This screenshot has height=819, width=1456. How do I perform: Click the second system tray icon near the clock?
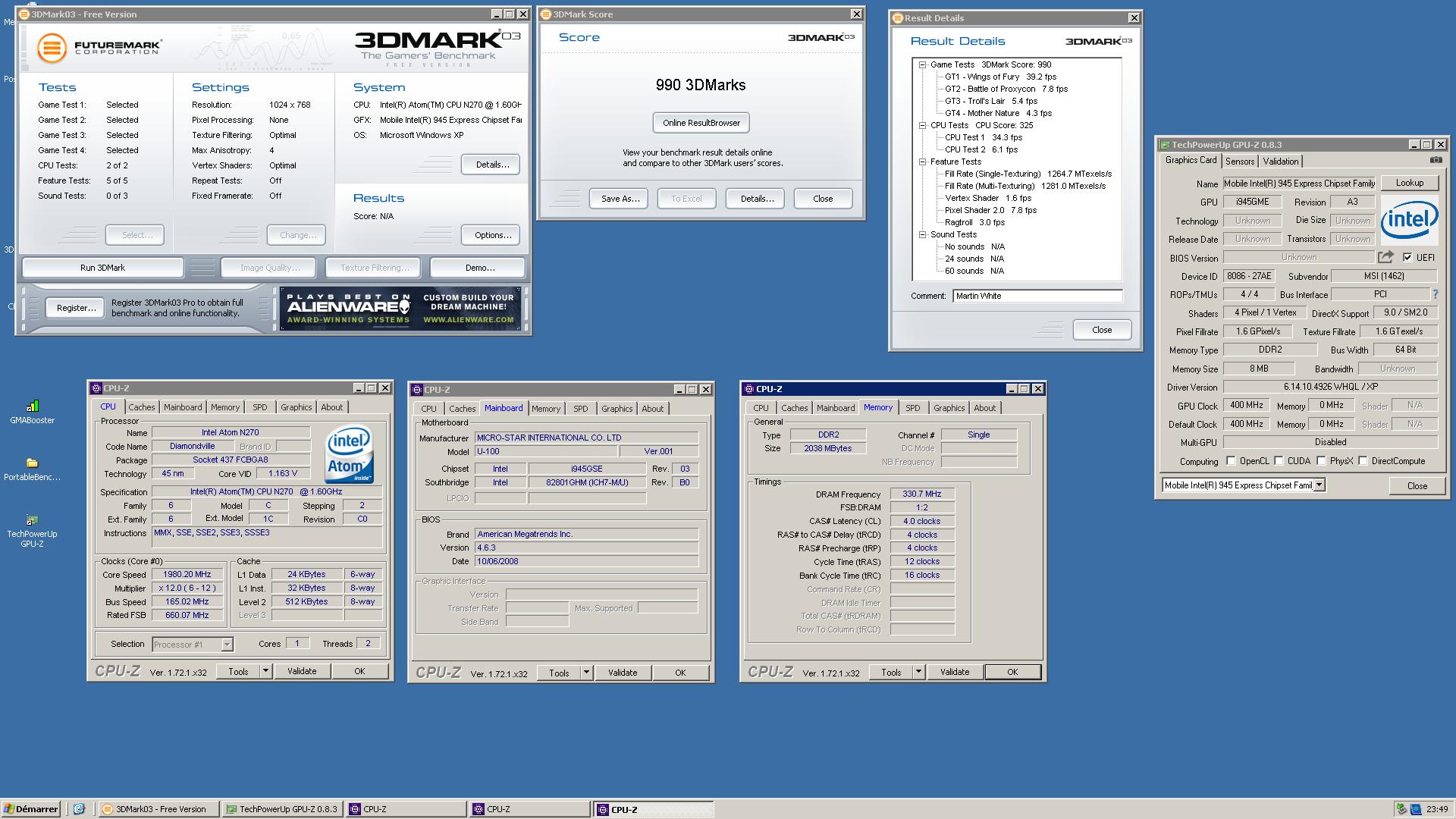1415,809
